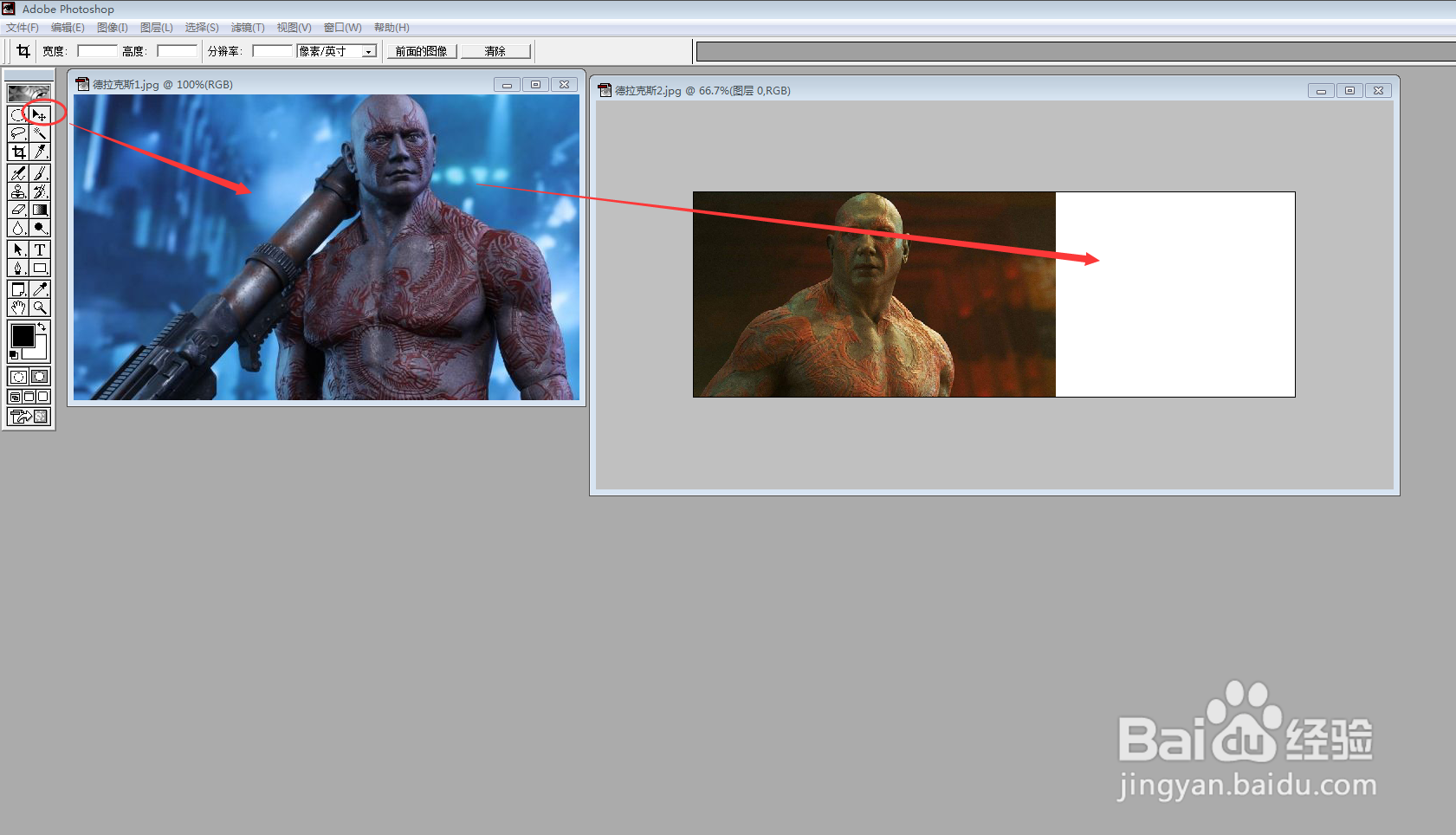Select the Dodge tool

tap(39, 228)
